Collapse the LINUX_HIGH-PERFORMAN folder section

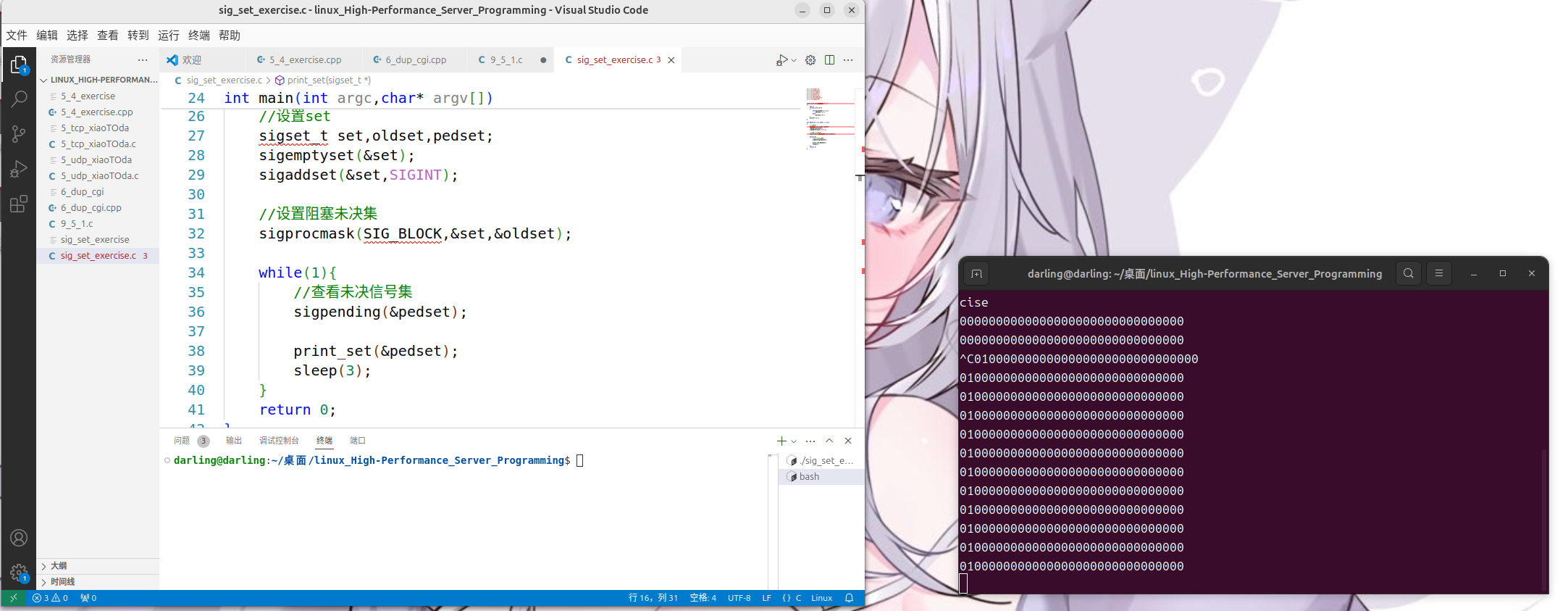pos(98,80)
